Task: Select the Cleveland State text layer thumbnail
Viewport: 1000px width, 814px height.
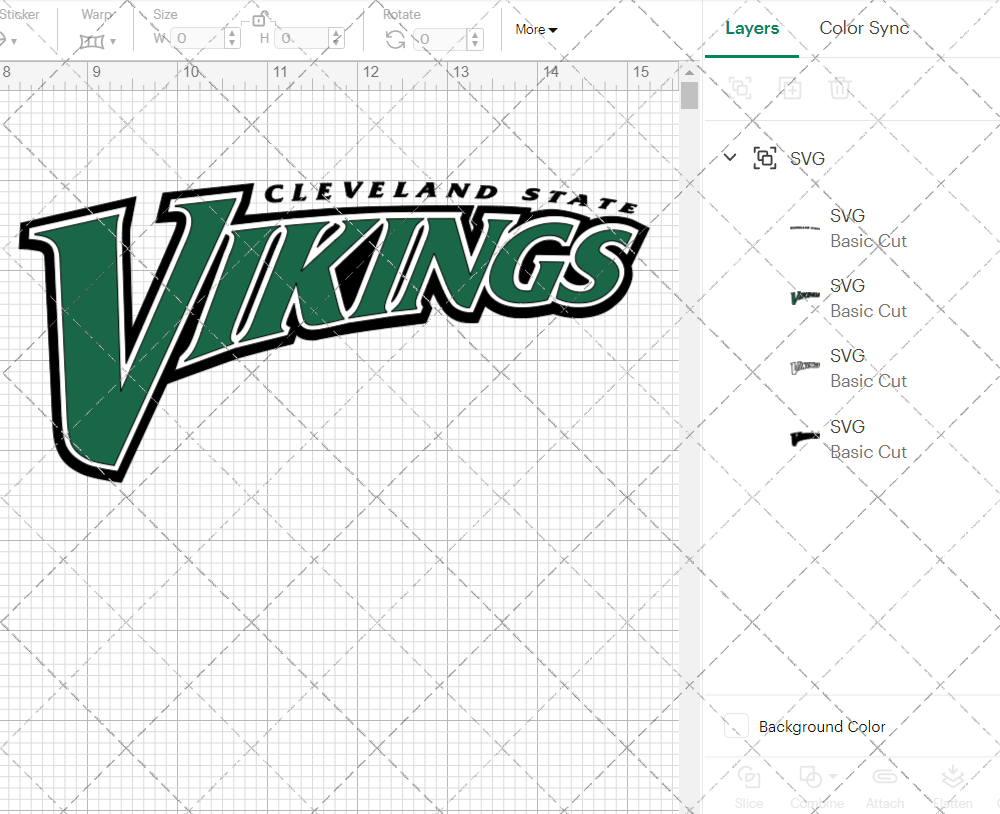Action: pos(805,228)
